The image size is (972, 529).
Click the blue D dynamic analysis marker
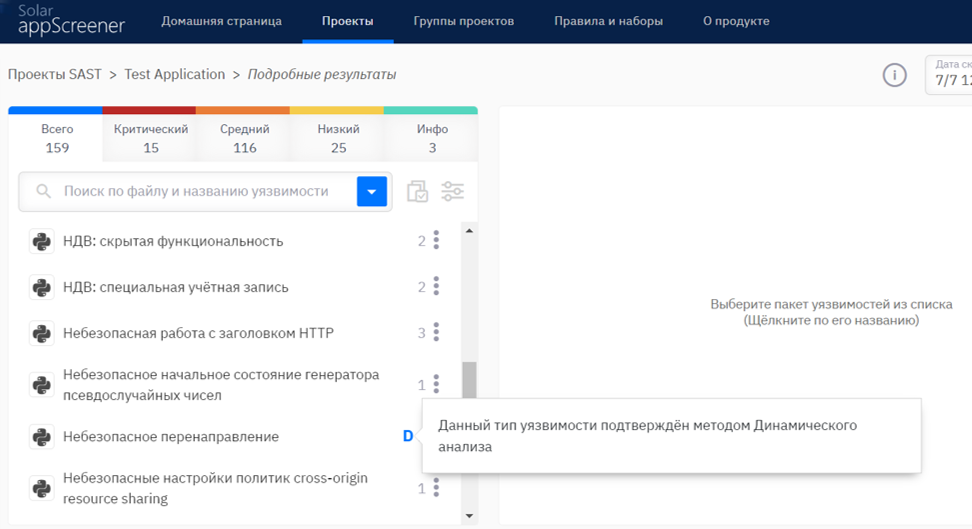pyautogui.click(x=408, y=436)
